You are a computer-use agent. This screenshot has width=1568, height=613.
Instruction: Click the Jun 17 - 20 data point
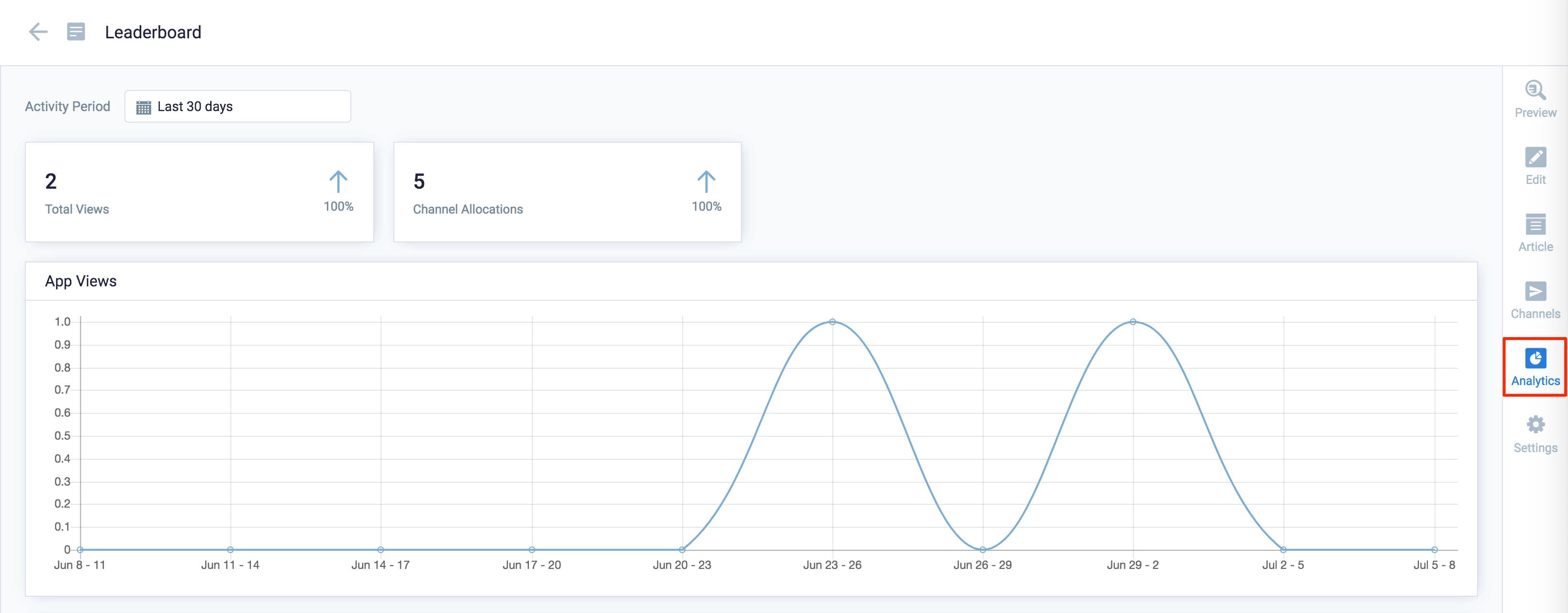pyautogui.click(x=531, y=550)
